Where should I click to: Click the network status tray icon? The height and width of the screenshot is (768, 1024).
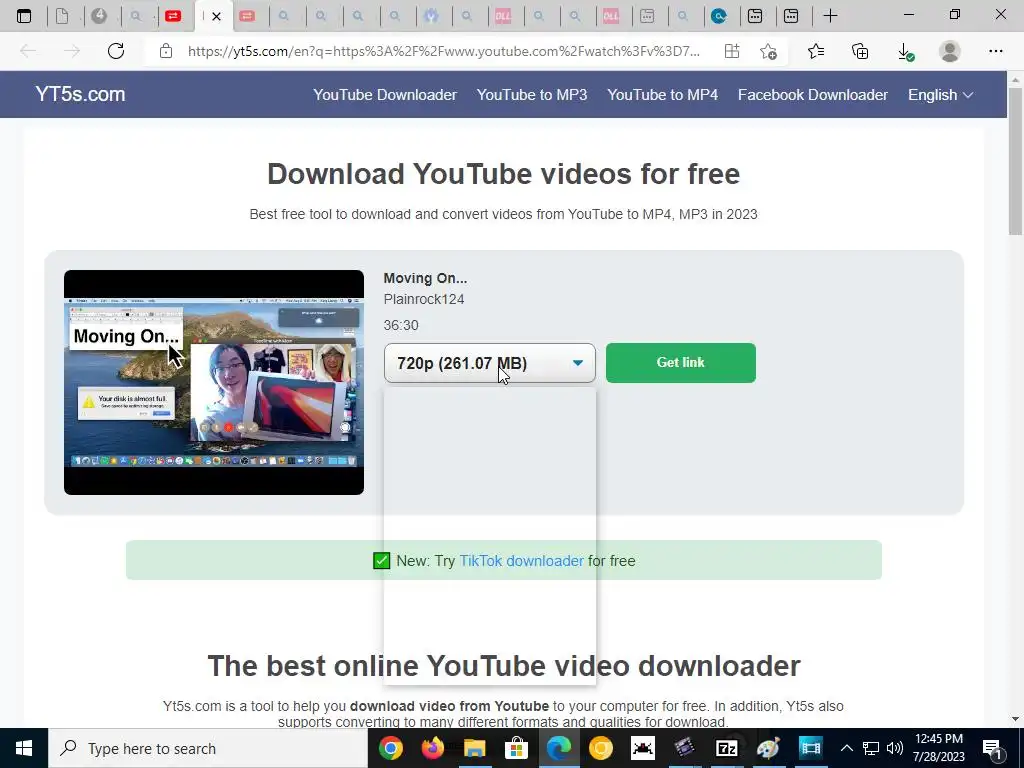point(871,748)
